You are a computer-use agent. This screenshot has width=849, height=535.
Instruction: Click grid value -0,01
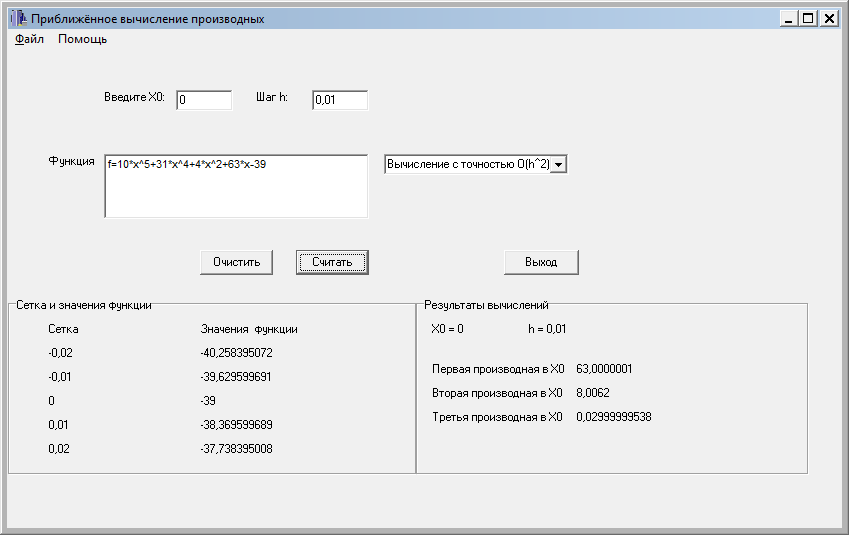point(60,376)
